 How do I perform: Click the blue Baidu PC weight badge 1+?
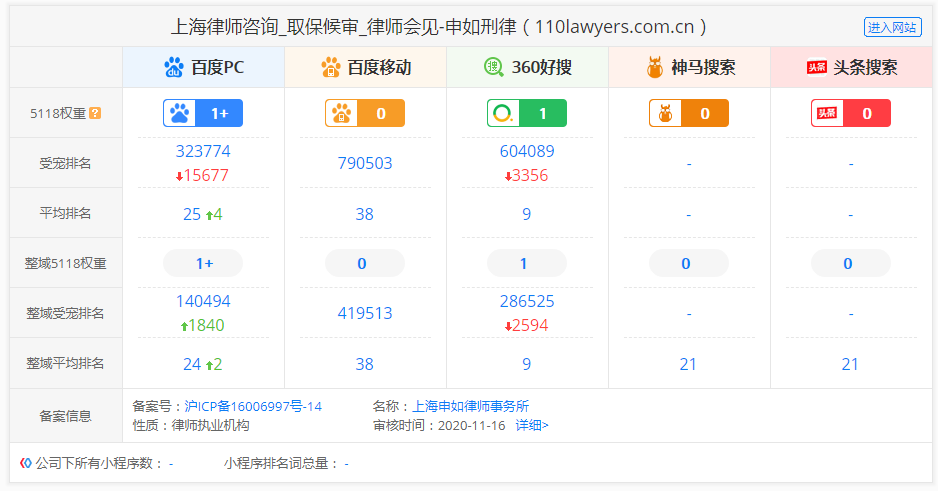(x=203, y=113)
